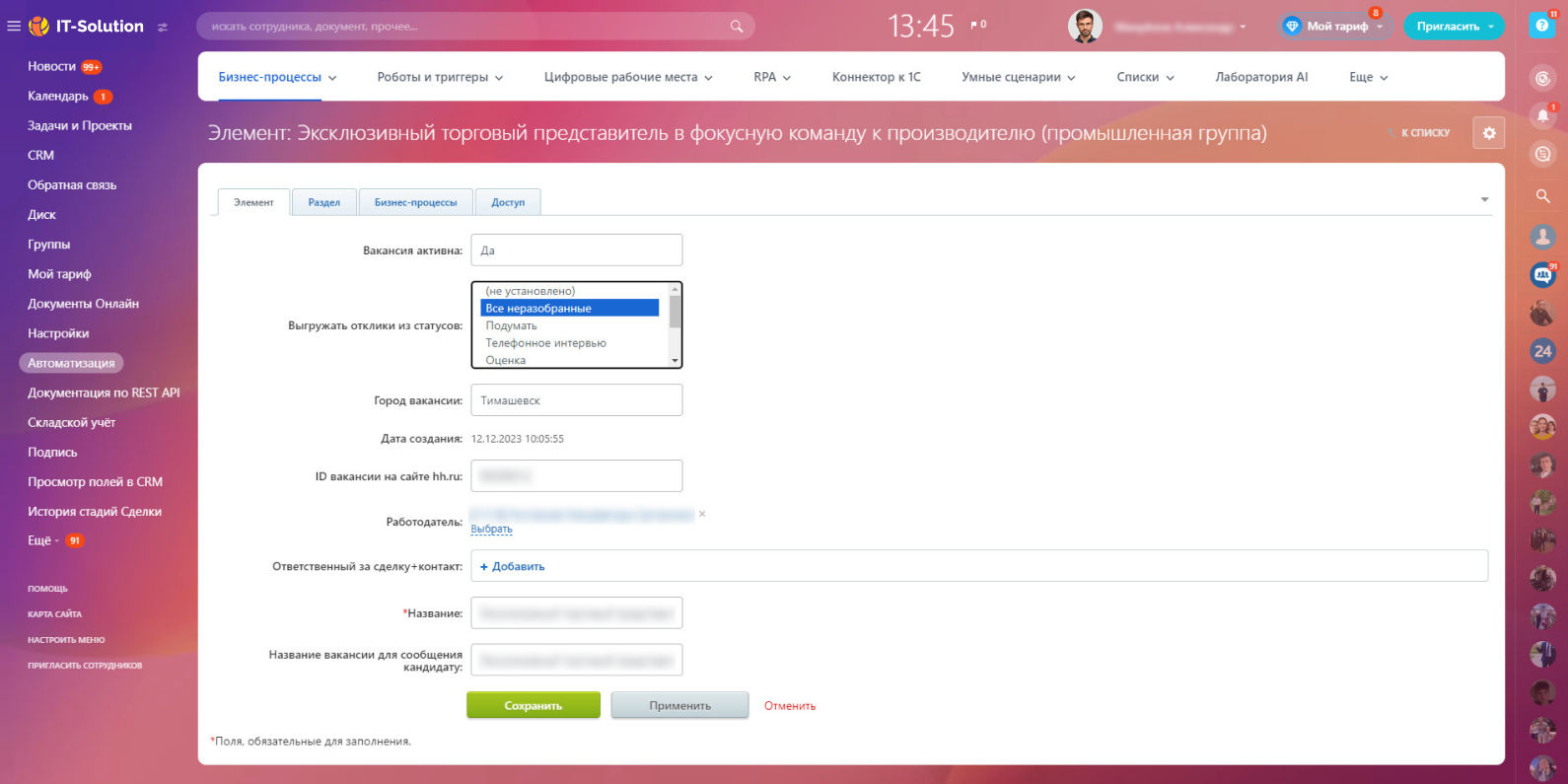This screenshot has width=1568, height=784.
Task: Click the Пригласить сотрудников sidebar link
Action: click(x=85, y=666)
